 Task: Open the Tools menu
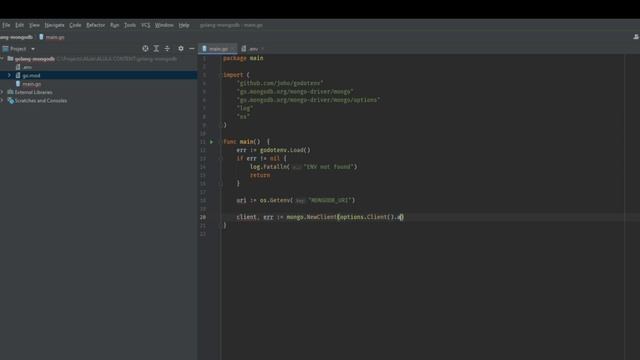click(x=130, y=25)
